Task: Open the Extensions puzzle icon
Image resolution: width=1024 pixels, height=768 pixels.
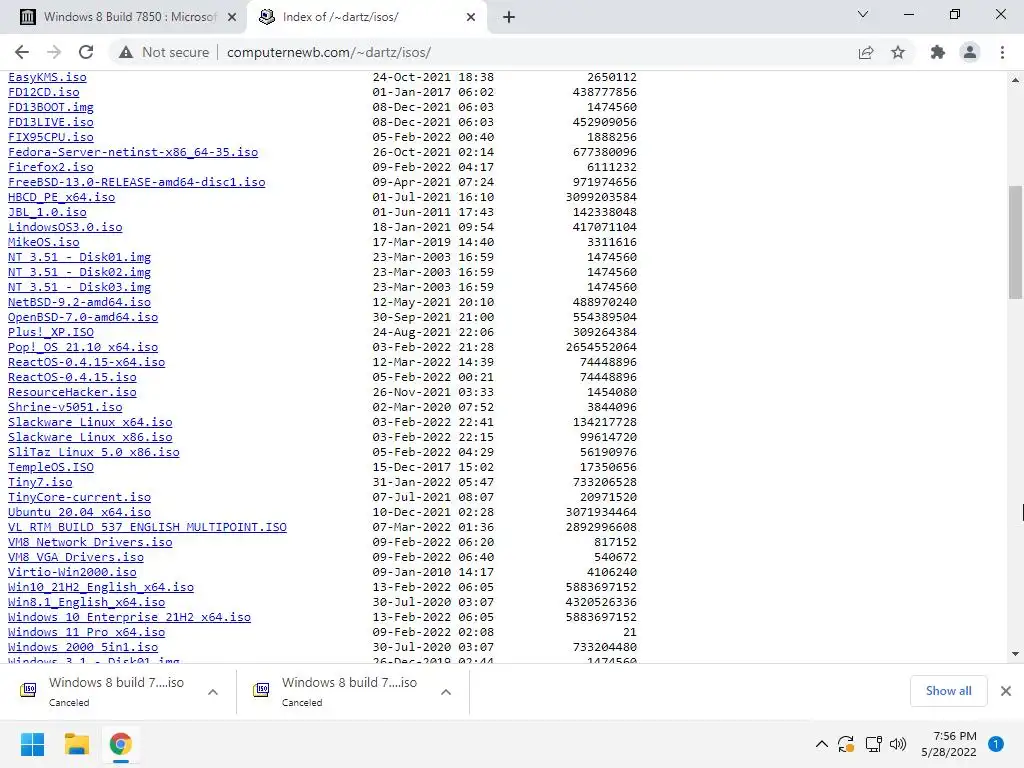Action: pyautogui.click(x=938, y=52)
